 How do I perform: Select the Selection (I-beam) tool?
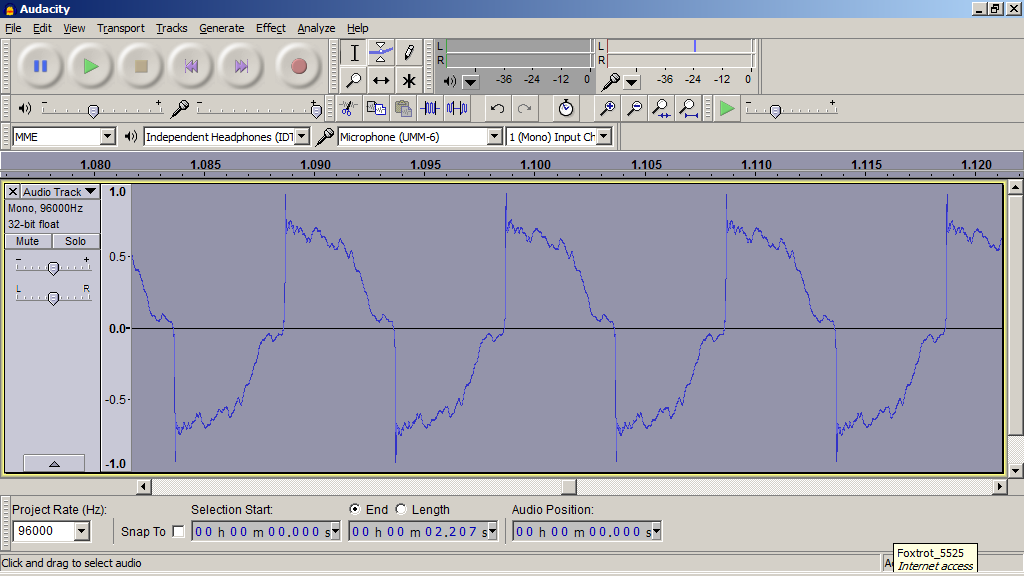point(354,52)
